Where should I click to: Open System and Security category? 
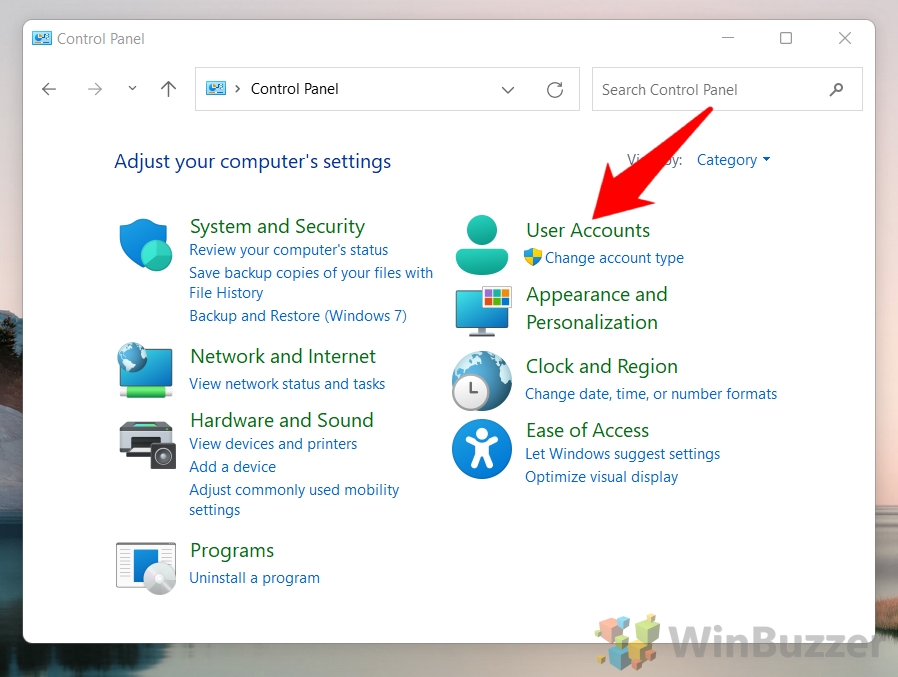[x=277, y=226]
